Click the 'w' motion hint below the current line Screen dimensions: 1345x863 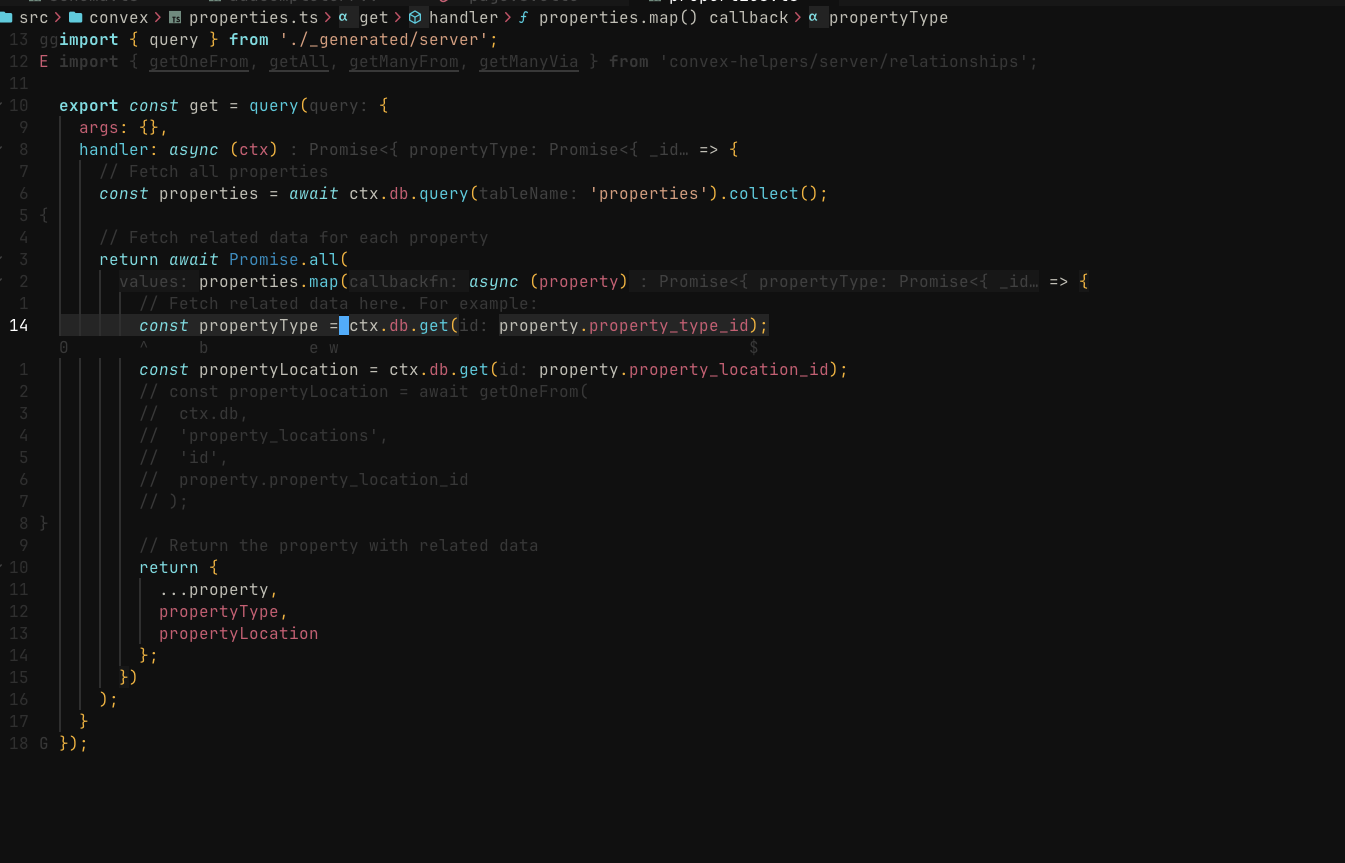click(334, 348)
